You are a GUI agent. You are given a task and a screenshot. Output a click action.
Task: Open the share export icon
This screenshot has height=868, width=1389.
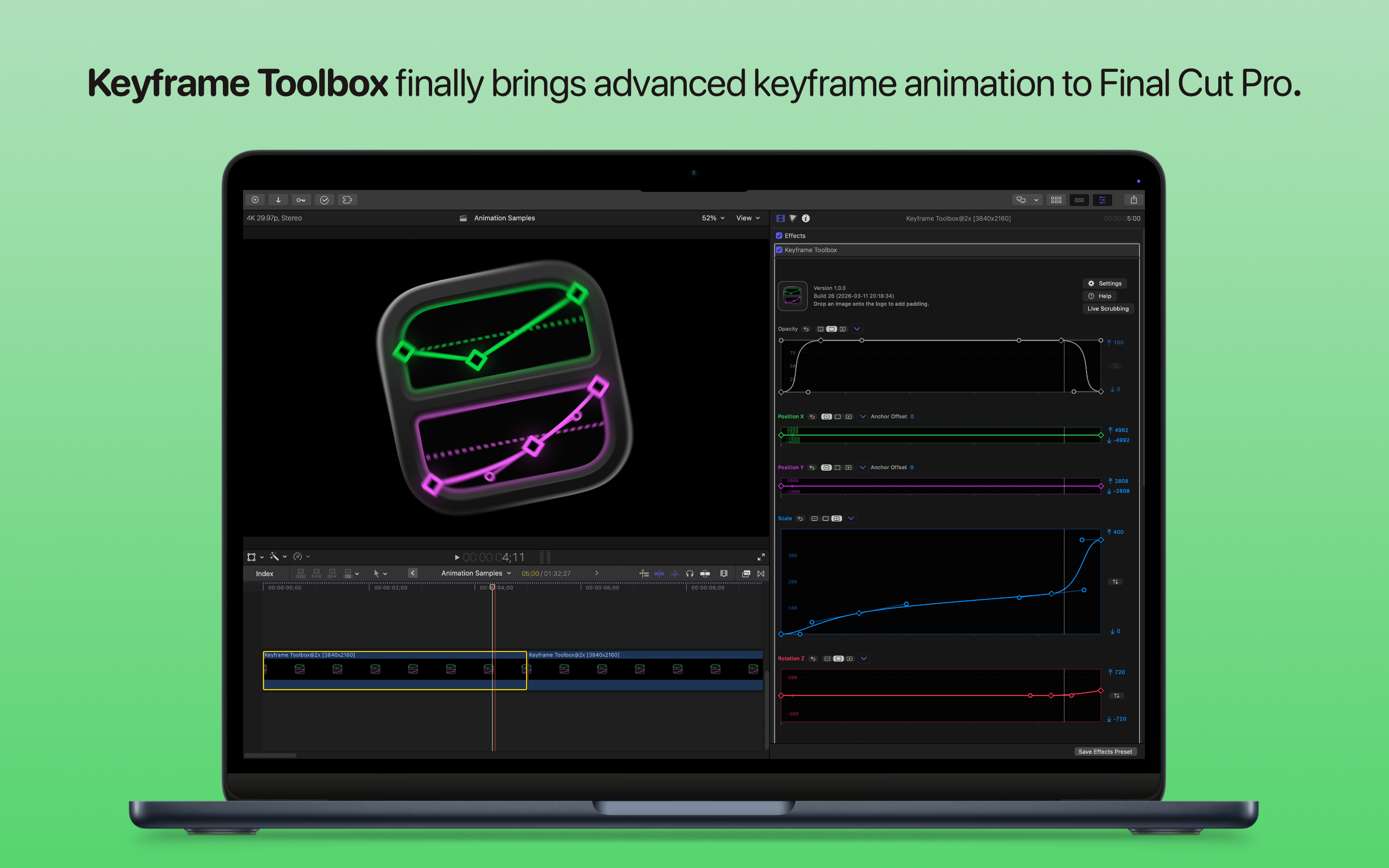(1133, 200)
